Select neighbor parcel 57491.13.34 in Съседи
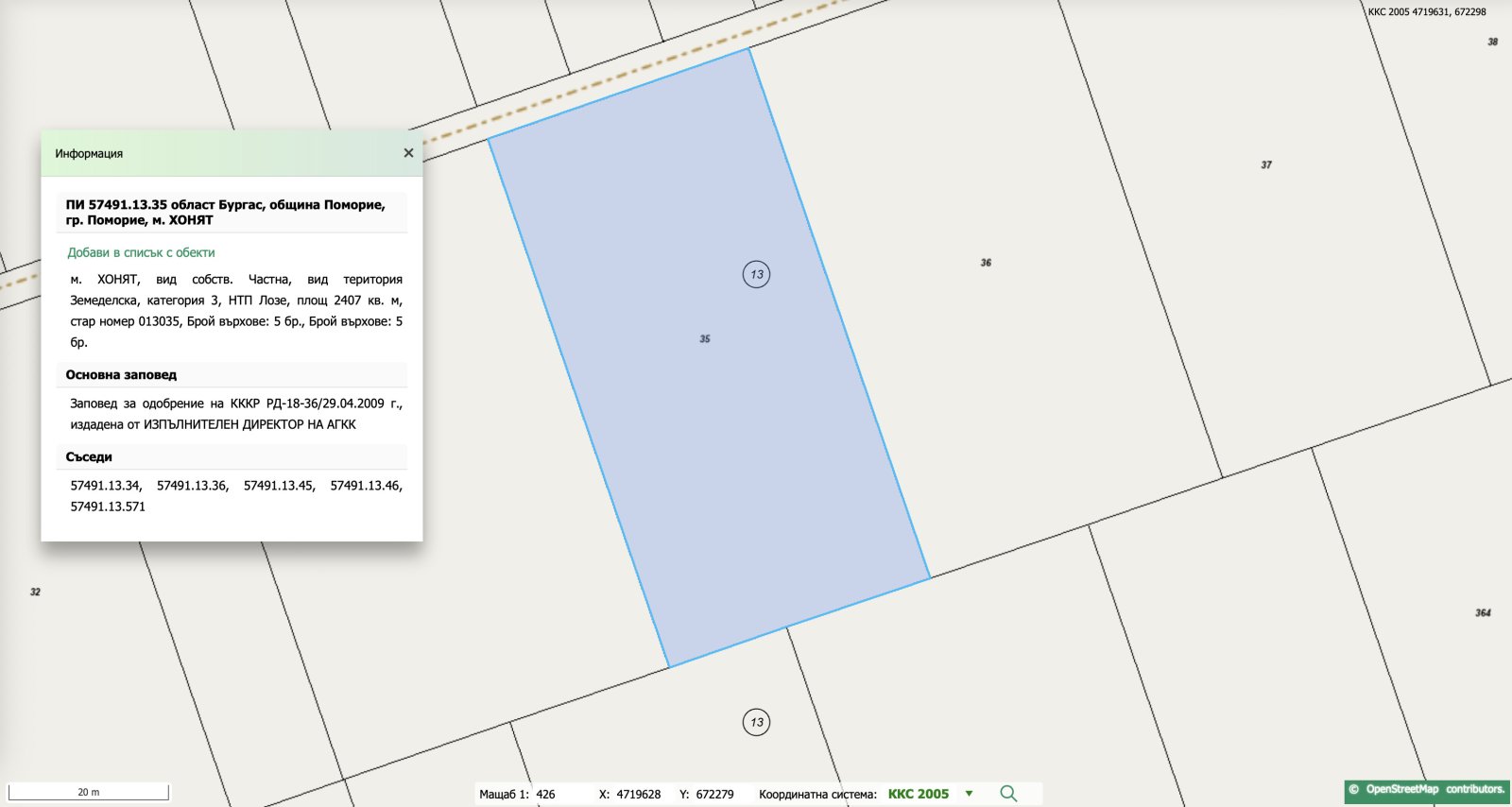Screen dimensions: 1512x807 pos(105,486)
